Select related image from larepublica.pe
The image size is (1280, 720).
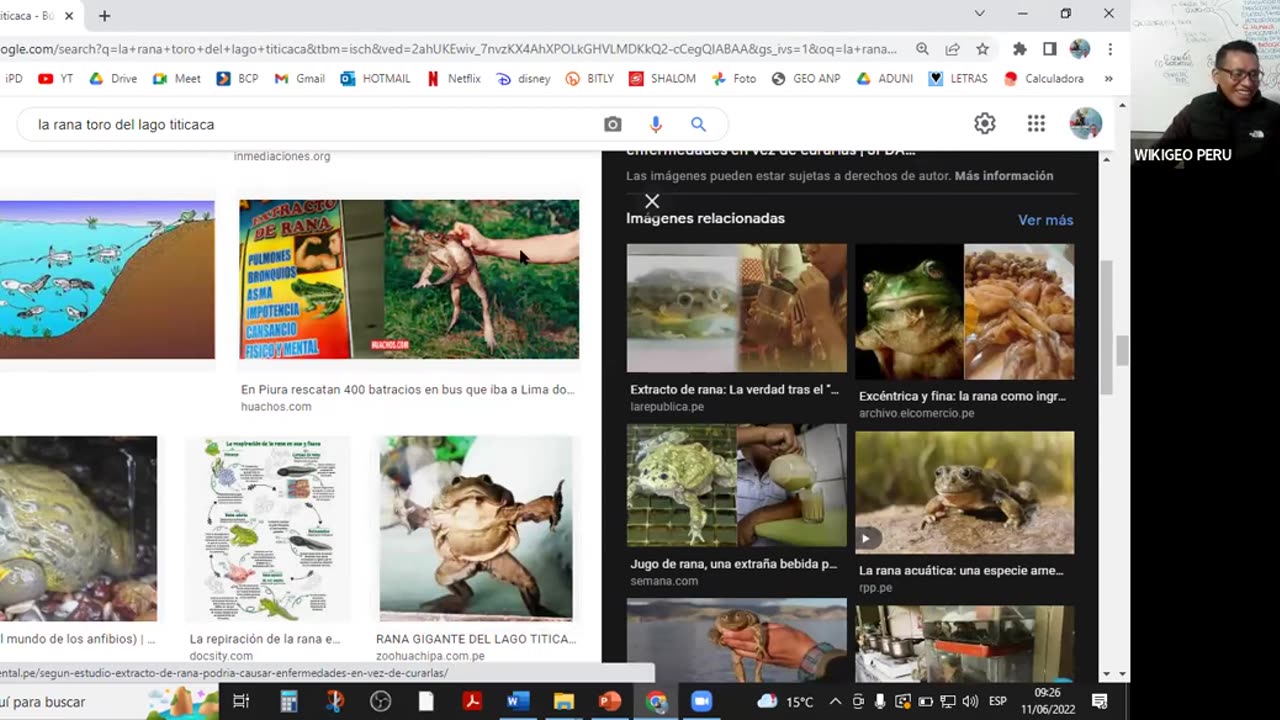point(736,308)
